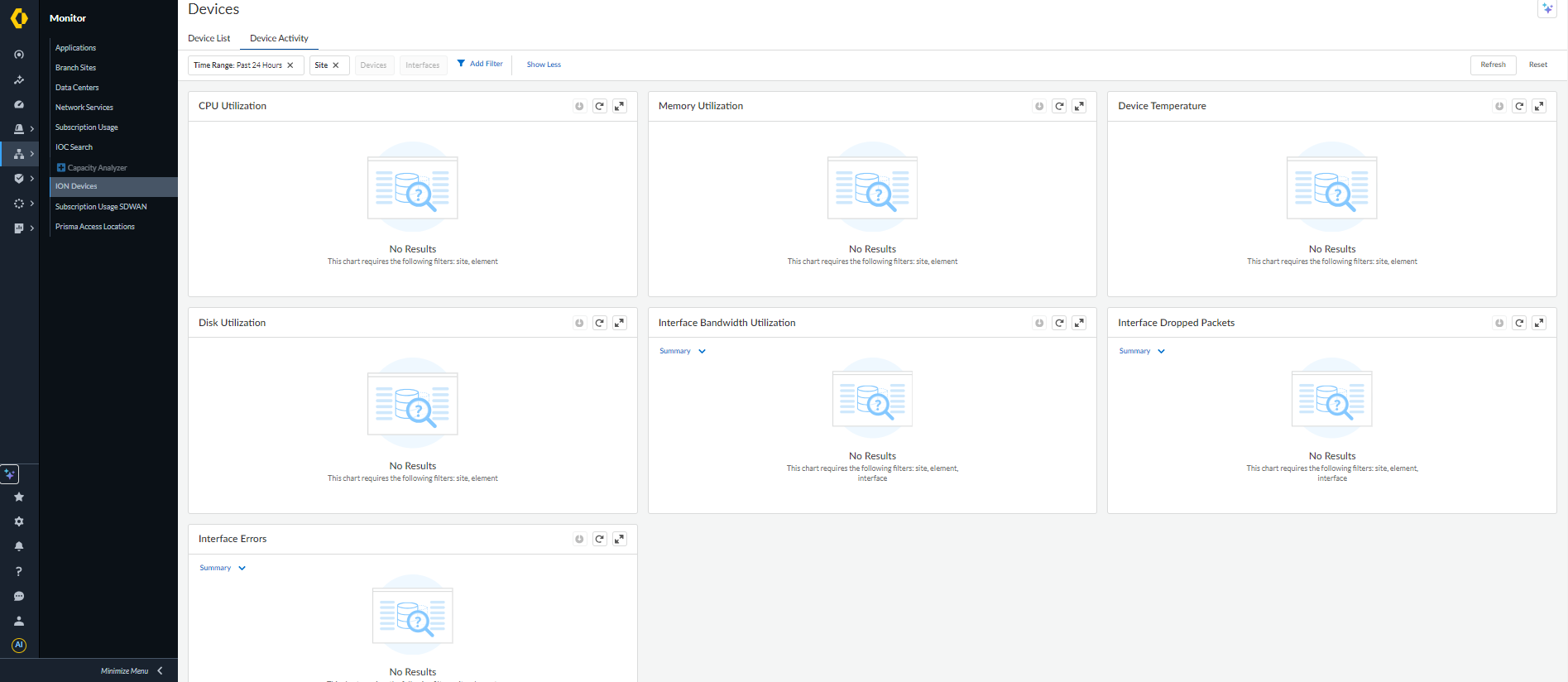Remove the Site filter chip
Viewport: 1568px width, 682px height.
tap(336, 65)
